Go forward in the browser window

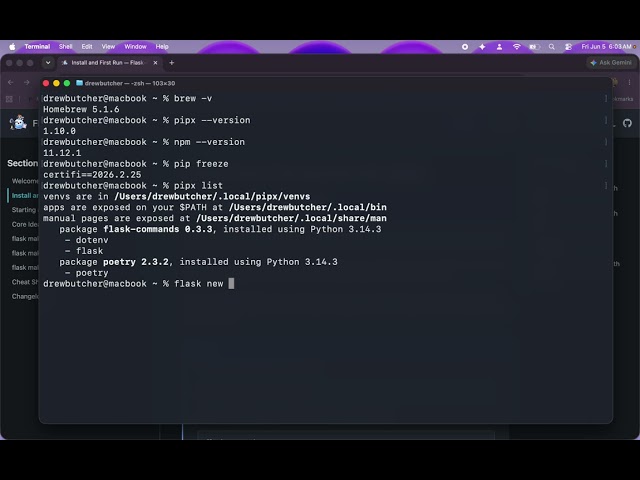coord(27,82)
